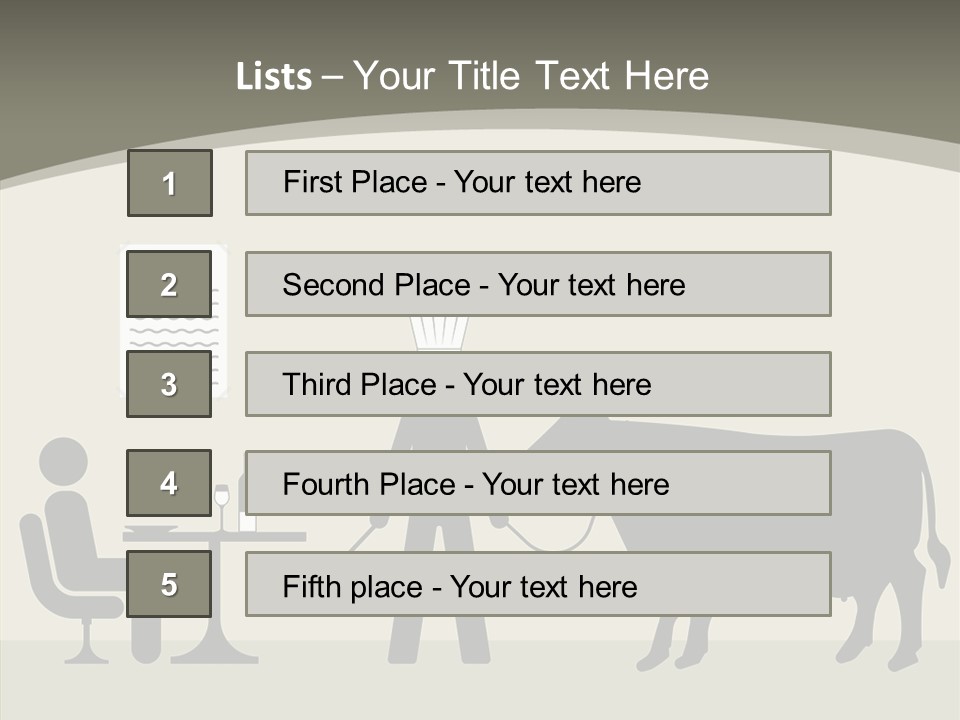Select the chair silhouette
The height and width of the screenshot is (720, 960).
coord(60,590)
